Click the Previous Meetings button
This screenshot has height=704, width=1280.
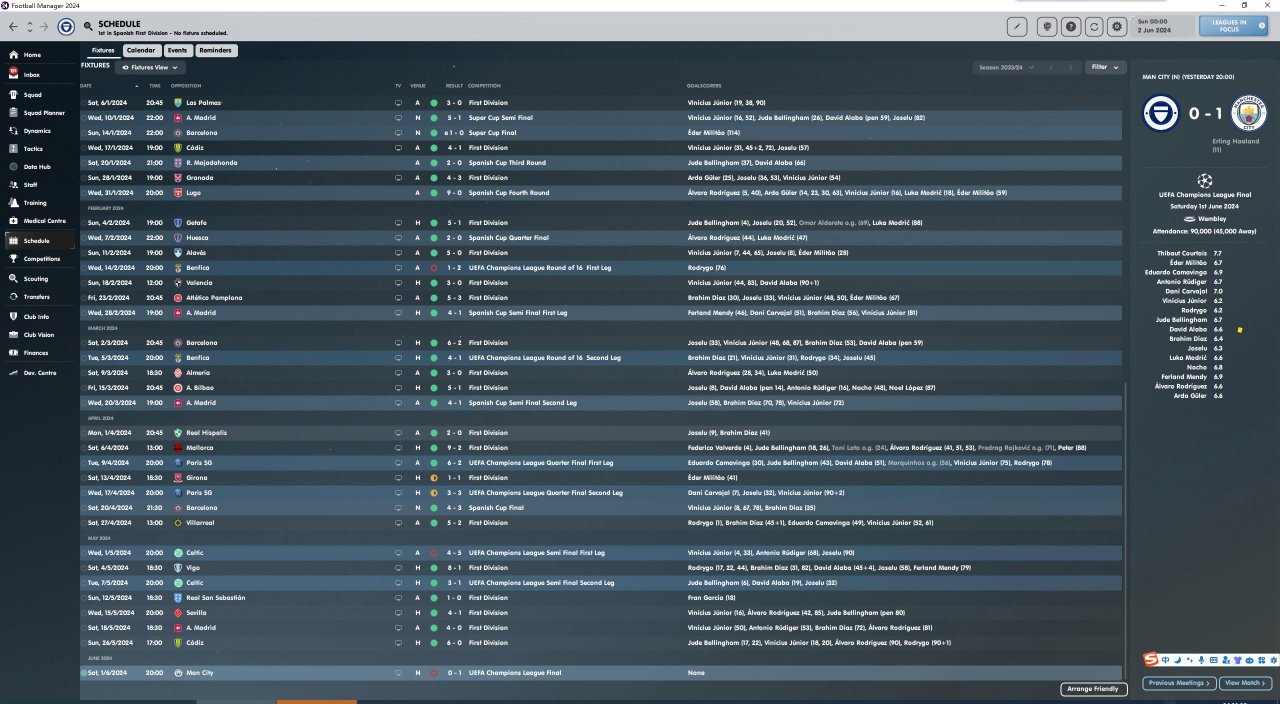coord(1180,683)
